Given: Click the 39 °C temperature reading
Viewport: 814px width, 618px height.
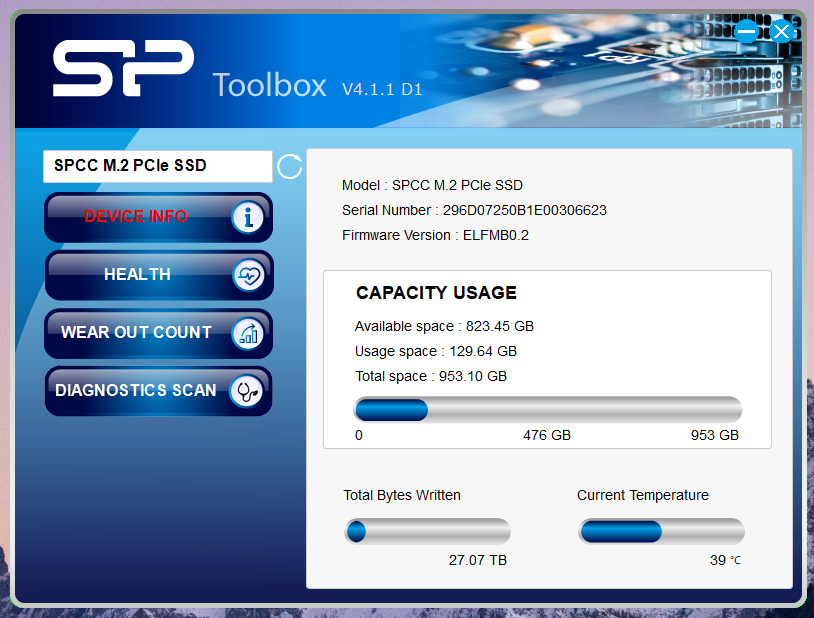Looking at the screenshot, I should tap(725, 560).
